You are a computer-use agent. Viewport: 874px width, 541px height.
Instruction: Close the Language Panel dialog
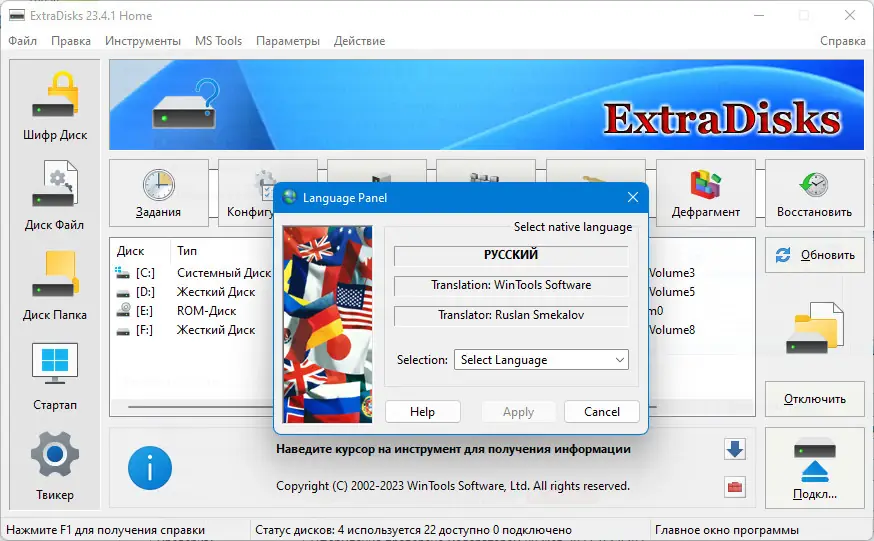(x=633, y=197)
